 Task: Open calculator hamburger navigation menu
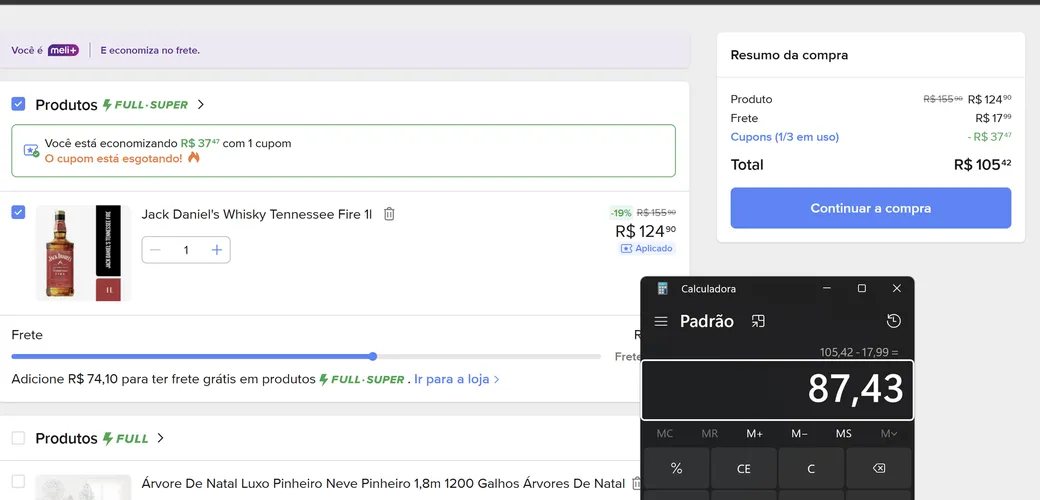[661, 322]
